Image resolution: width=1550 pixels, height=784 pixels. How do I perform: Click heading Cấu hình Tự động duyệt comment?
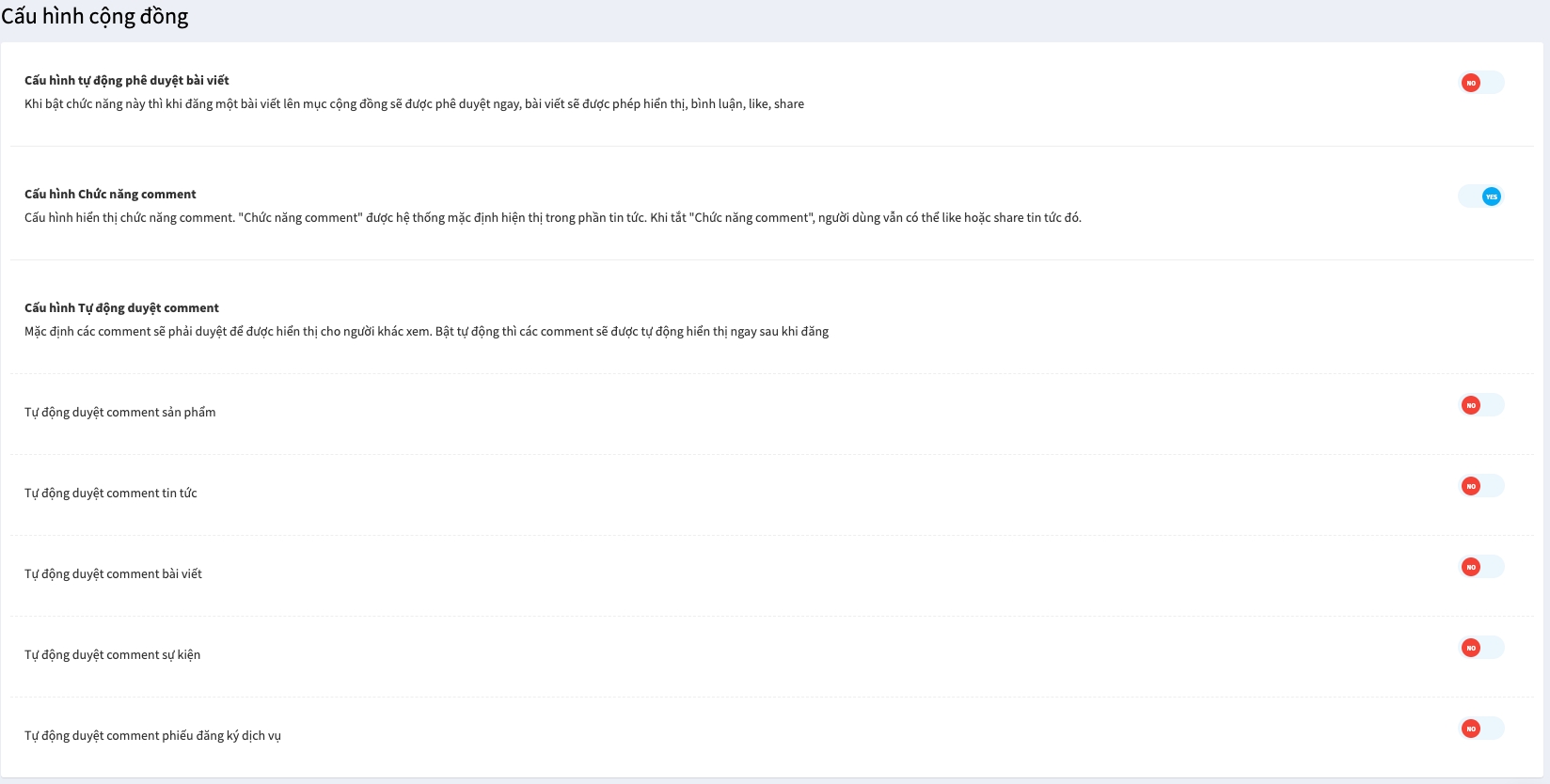[121, 308]
